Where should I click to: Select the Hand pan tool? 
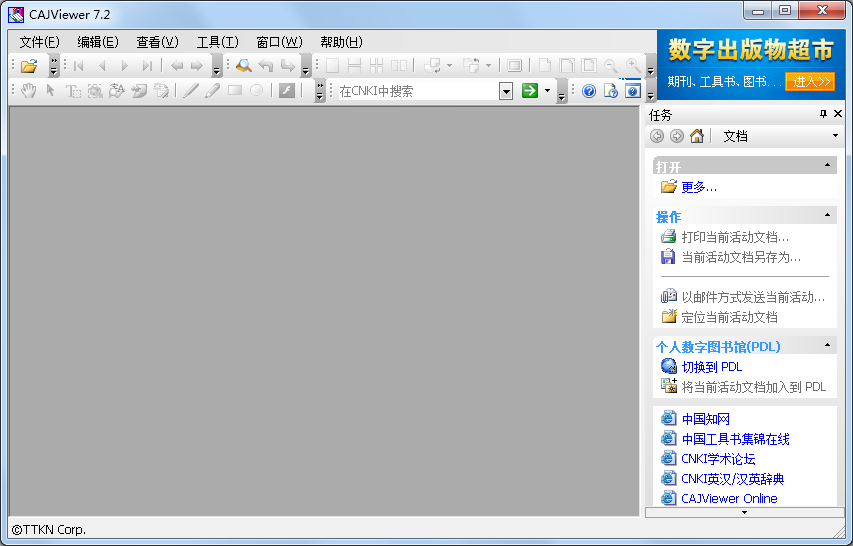click(29, 91)
